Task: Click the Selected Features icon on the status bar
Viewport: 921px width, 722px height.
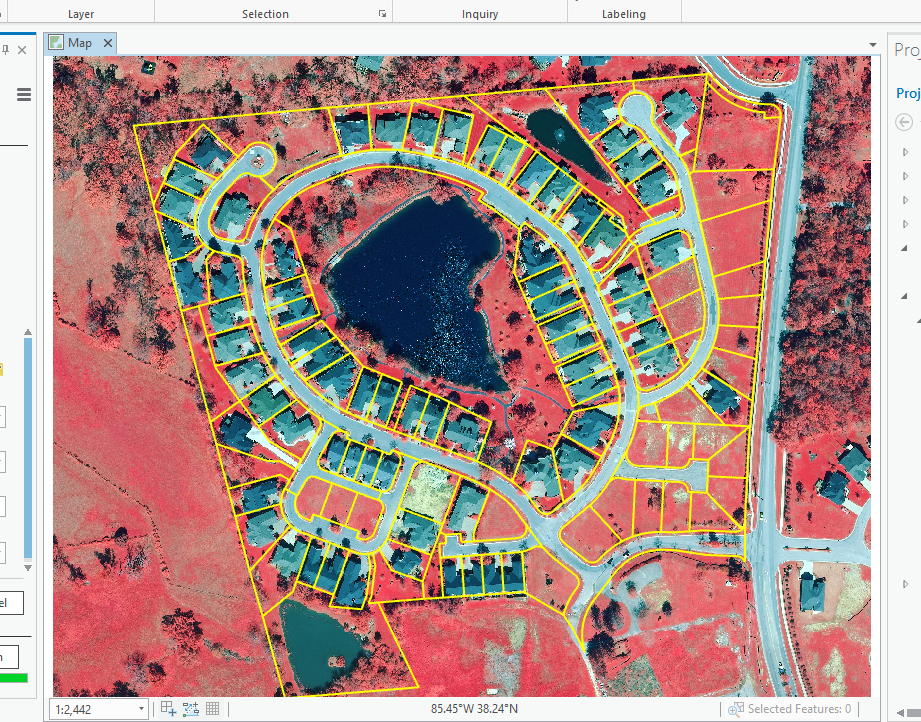Action: point(735,708)
